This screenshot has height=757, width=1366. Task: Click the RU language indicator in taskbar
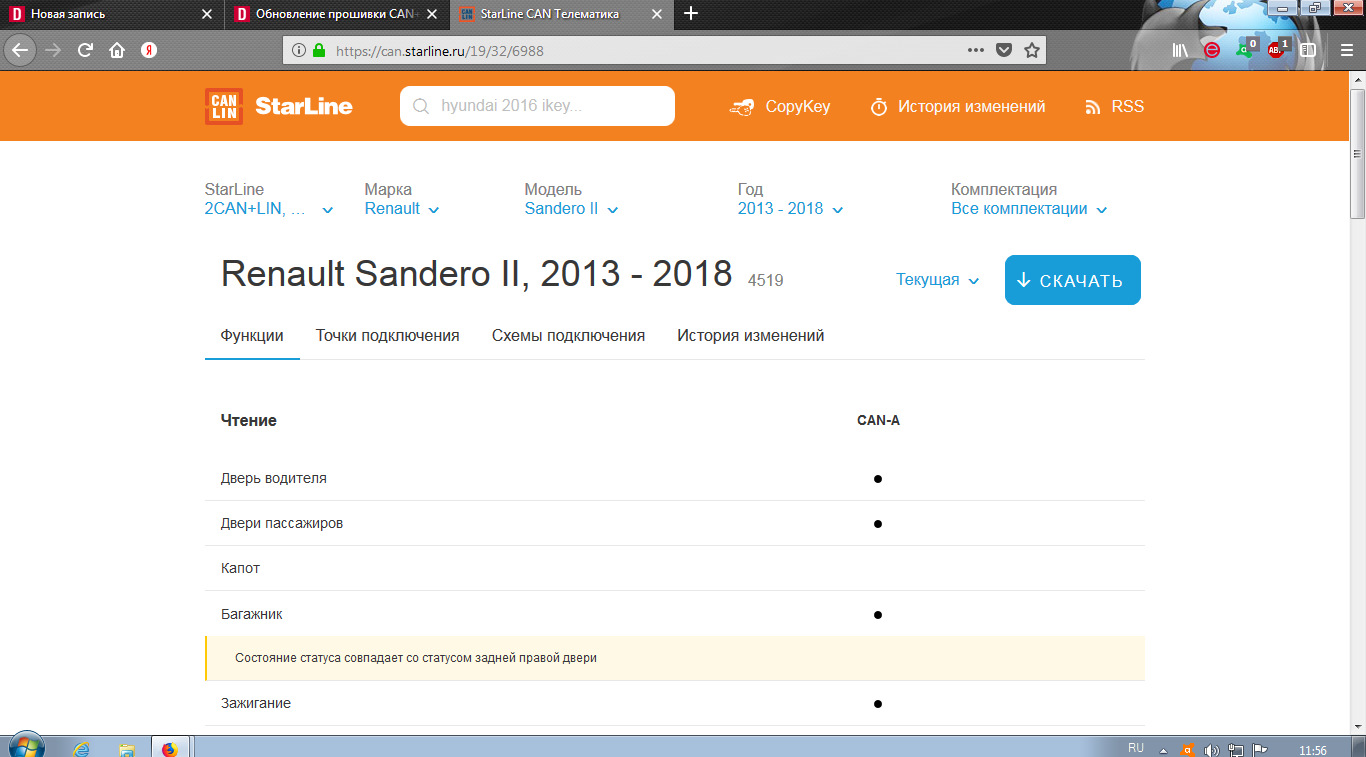click(x=1136, y=748)
